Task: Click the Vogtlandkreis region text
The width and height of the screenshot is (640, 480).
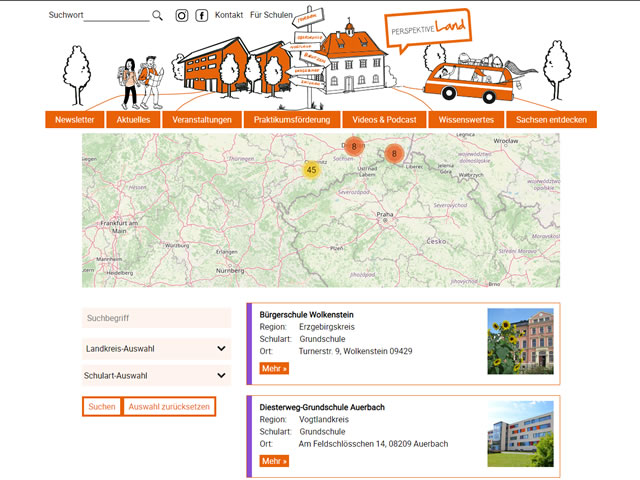Action: click(324, 420)
